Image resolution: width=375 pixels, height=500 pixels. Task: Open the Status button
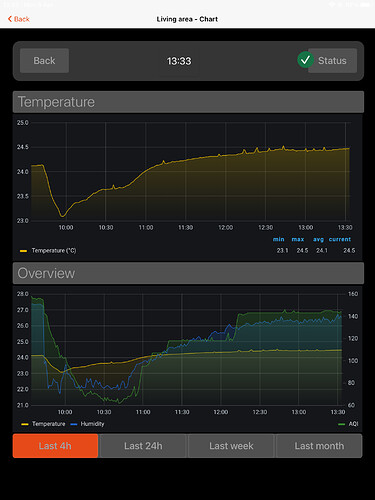click(x=332, y=61)
